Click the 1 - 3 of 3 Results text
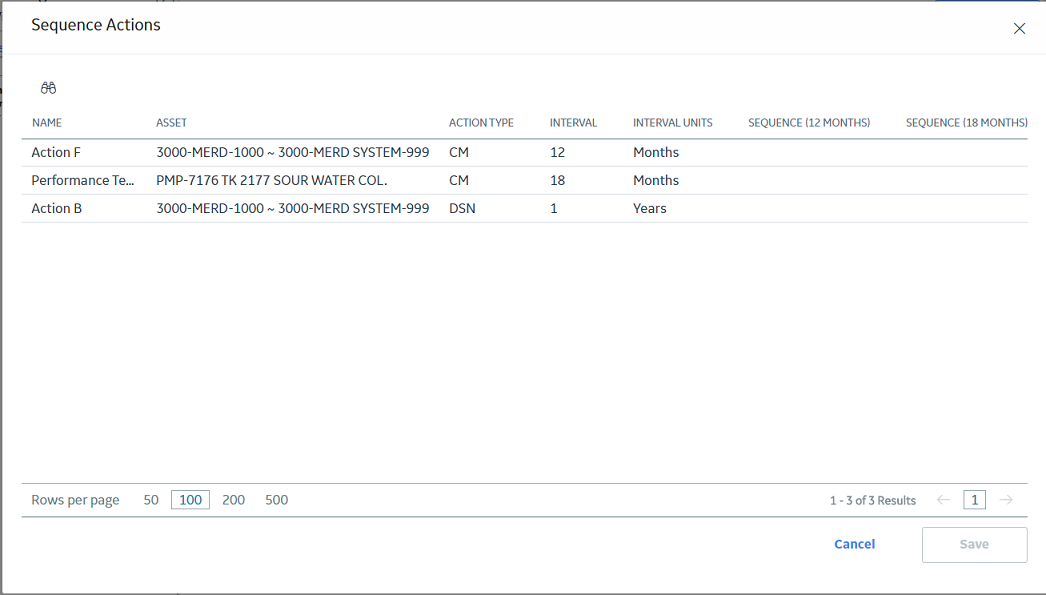This screenshot has height=595, width=1046. (x=873, y=500)
